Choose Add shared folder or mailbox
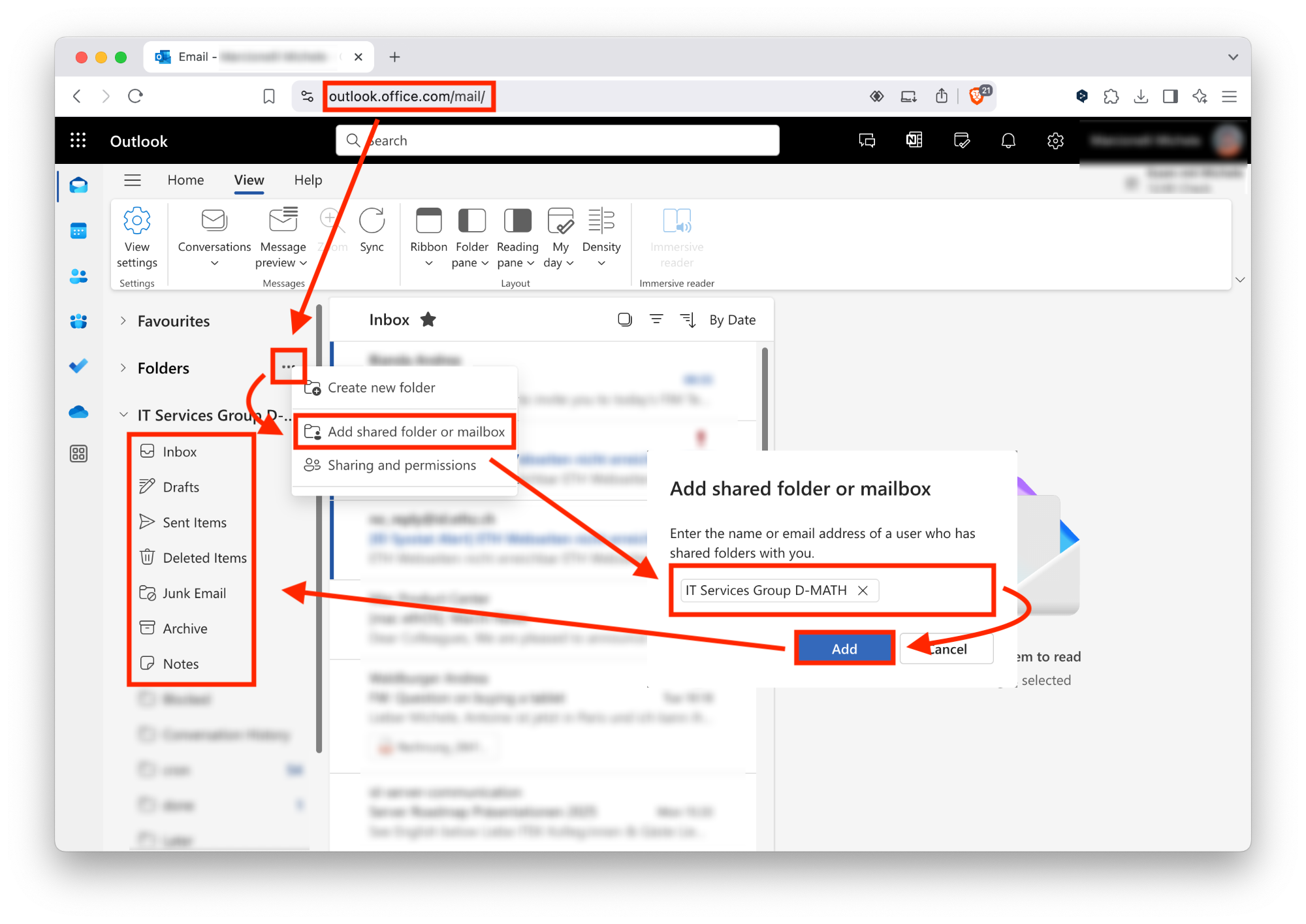This screenshot has width=1306, height=924. pos(405,432)
